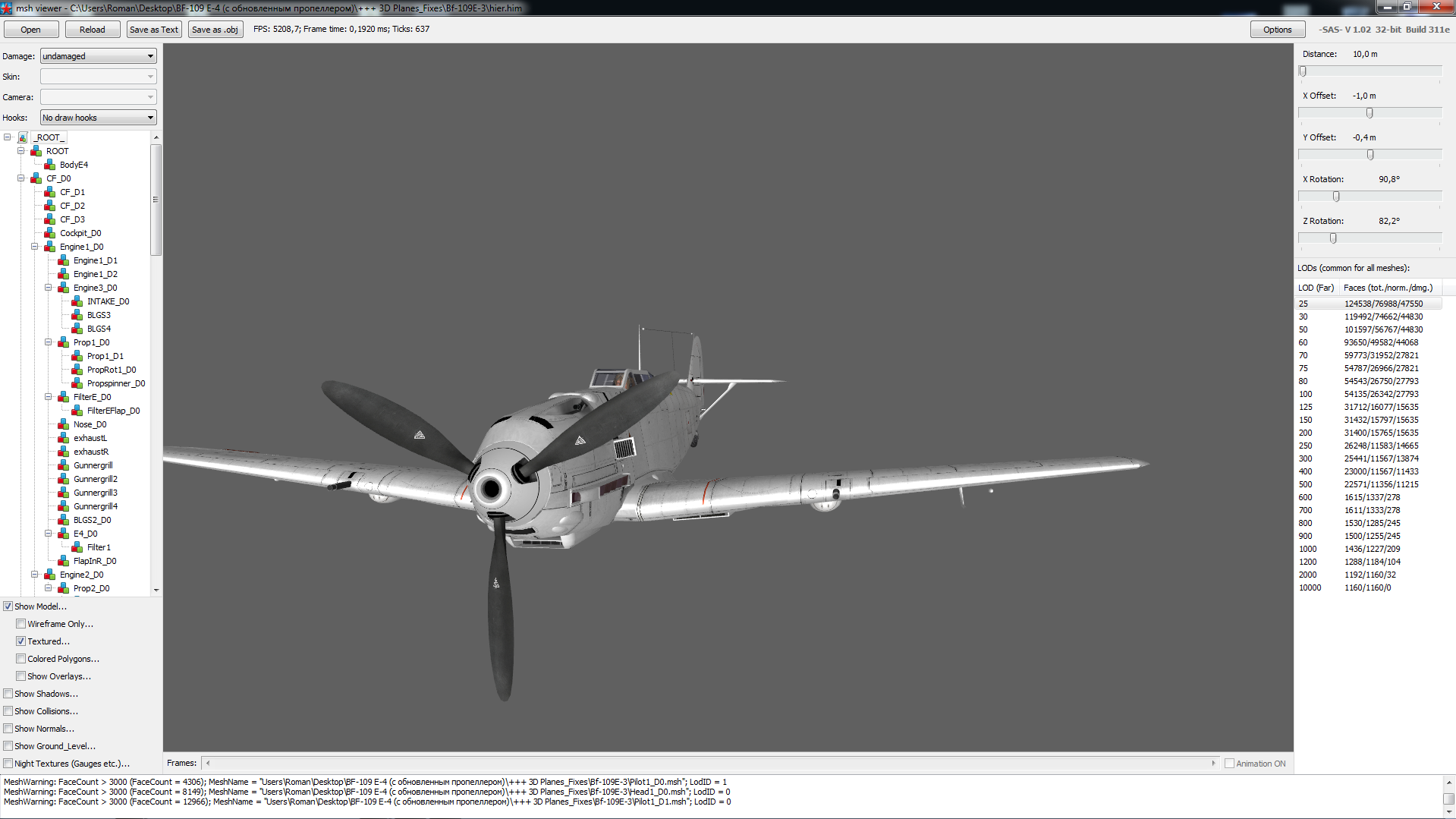Viewport: 1456px width, 819px height.
Task: Select the LOD 500 row
Action: (1369, 484)
